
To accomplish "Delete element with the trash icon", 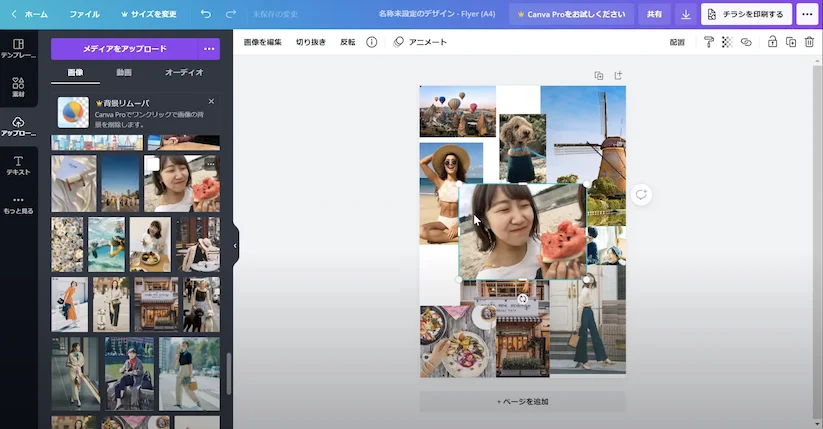I will click(x=809, y=42).
